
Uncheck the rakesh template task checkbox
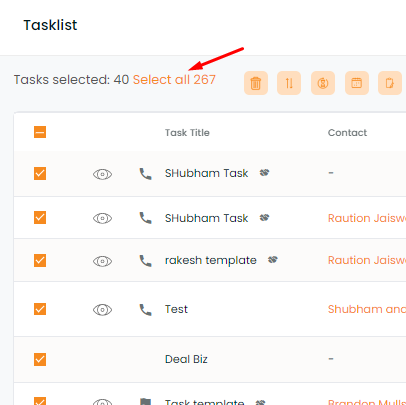tap(40, 260)
